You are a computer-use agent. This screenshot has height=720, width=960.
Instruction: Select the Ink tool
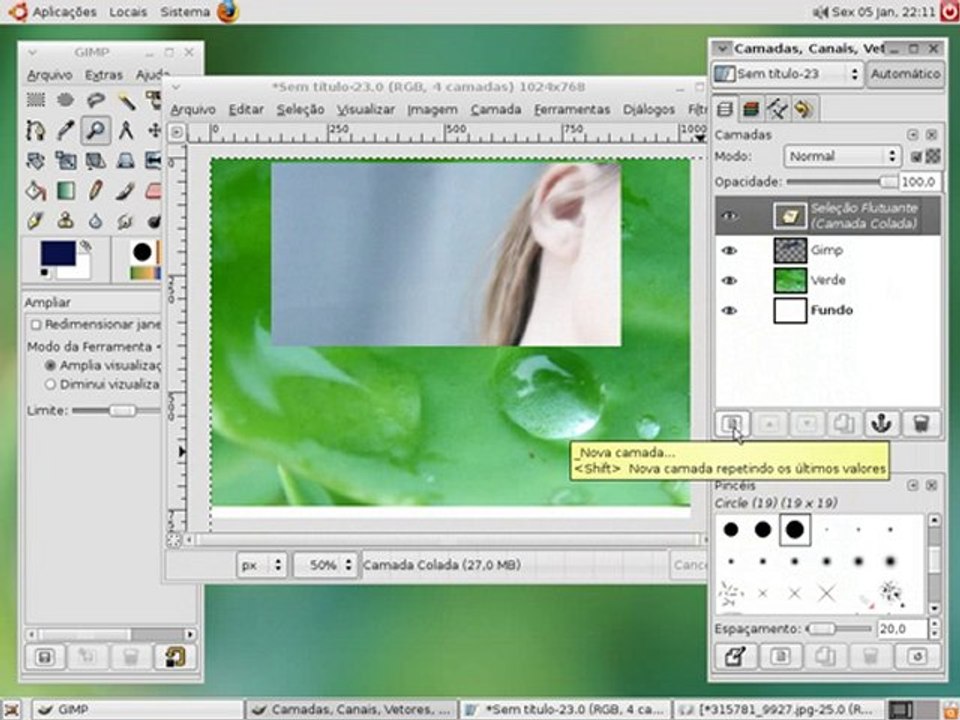36,220
